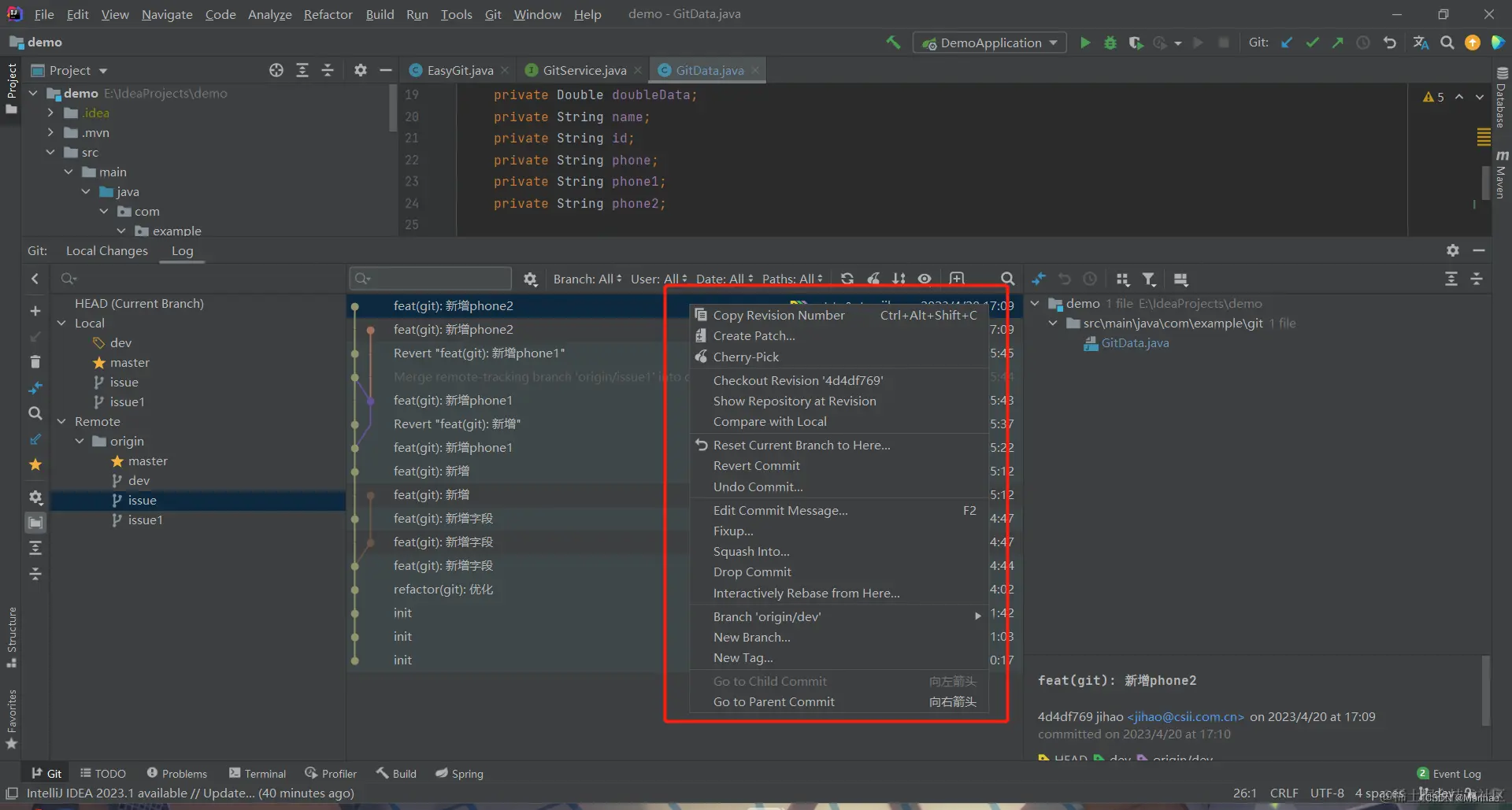Open GitData.java in the changed files tree
The height and width of the screenshot is (810, 1512).
pyautogui.click(x=1134, y=342)
